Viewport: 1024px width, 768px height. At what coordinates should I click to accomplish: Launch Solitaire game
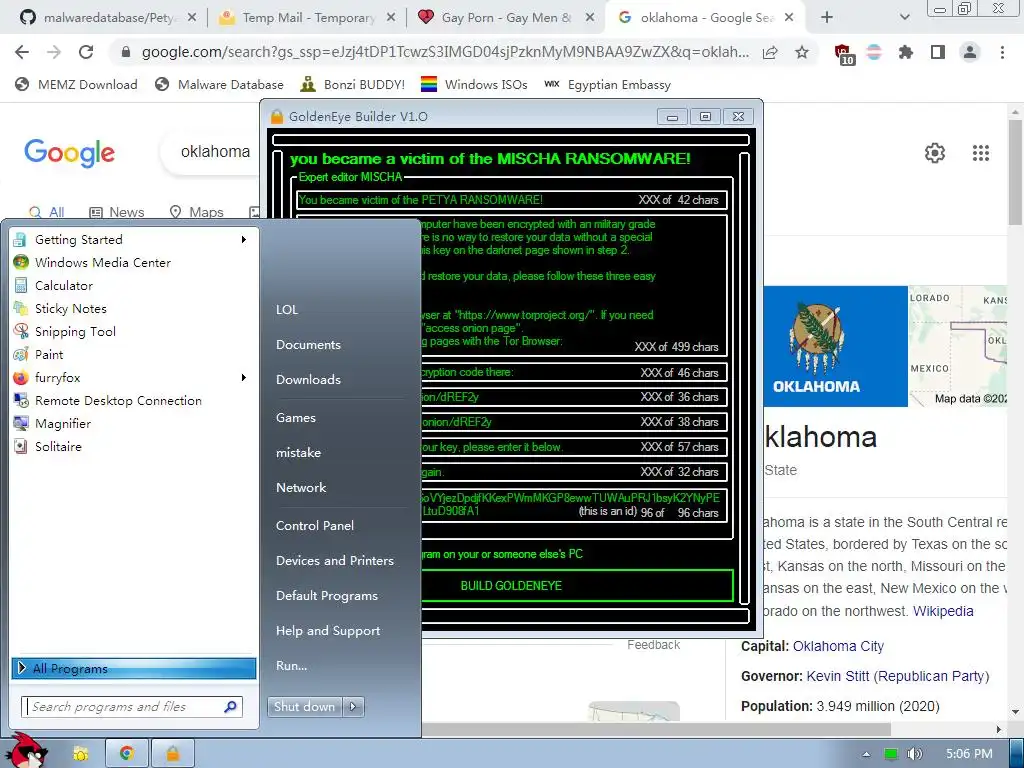[x=58, y=447]
